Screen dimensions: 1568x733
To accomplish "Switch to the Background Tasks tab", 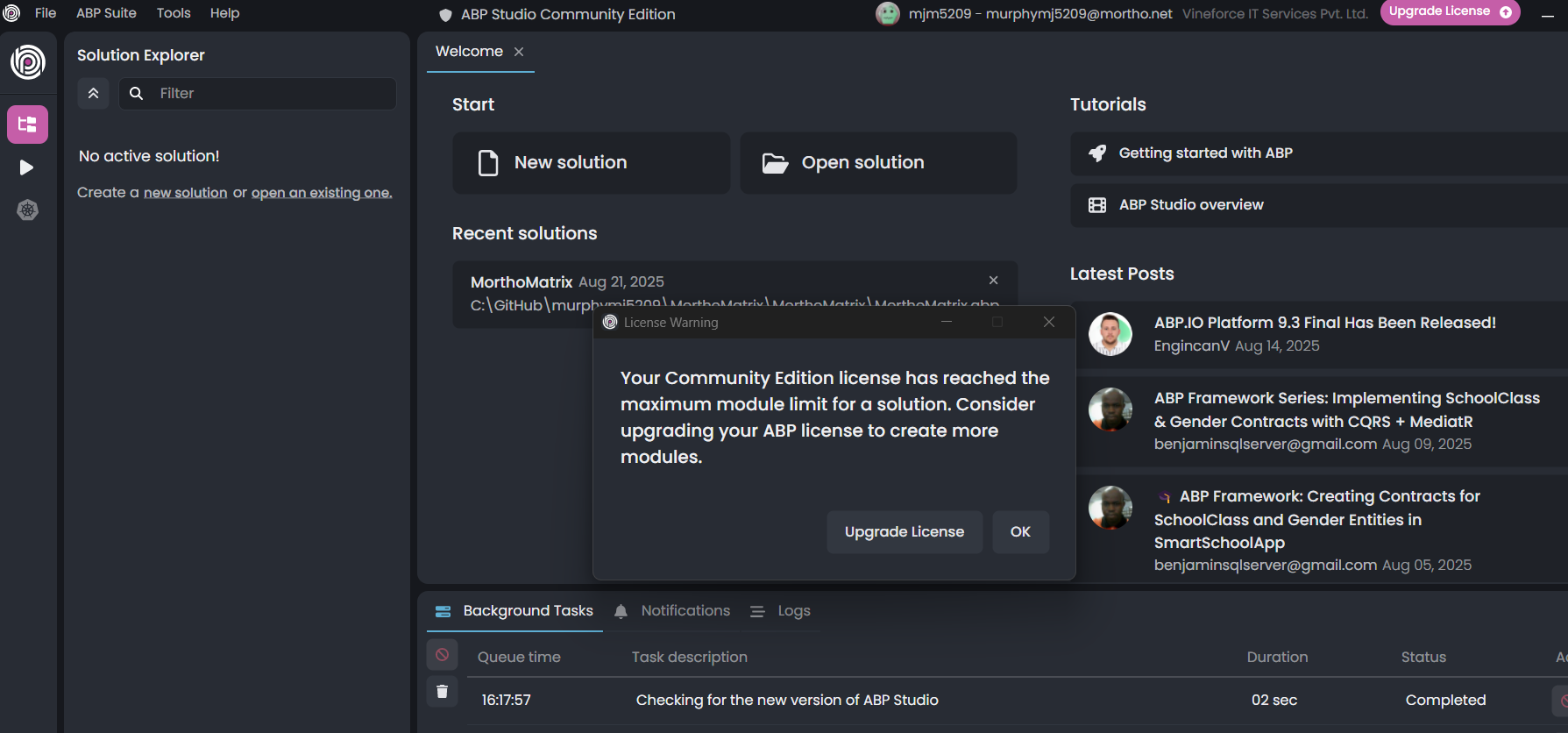I will pyautogui.click(x=515, y=611).
